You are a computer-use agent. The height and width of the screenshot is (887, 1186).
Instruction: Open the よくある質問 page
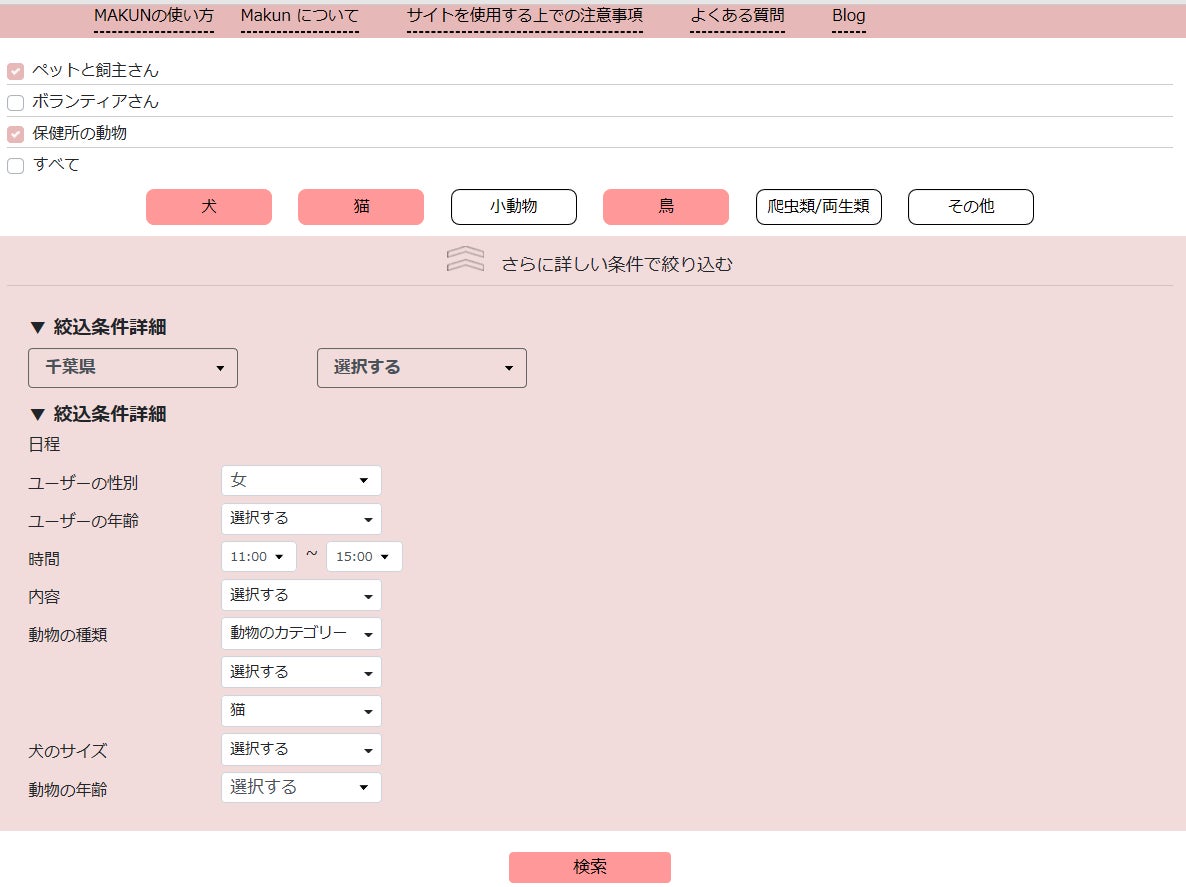click(x=737, y=16)
